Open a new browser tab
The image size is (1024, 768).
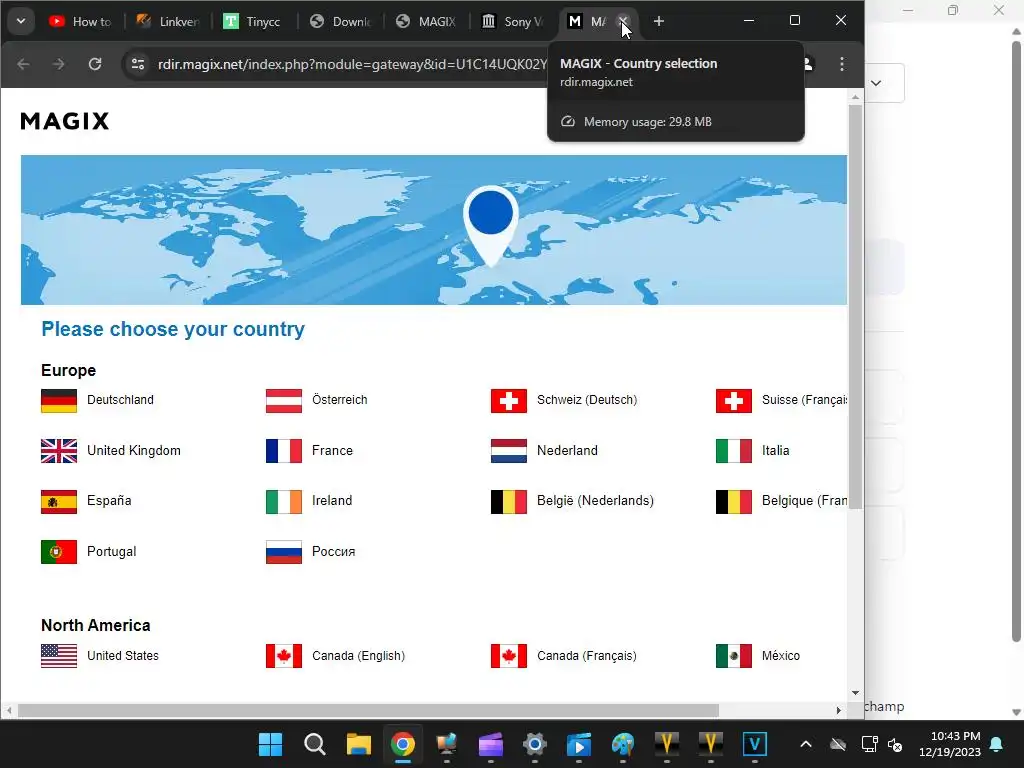(x=658, y=22)
